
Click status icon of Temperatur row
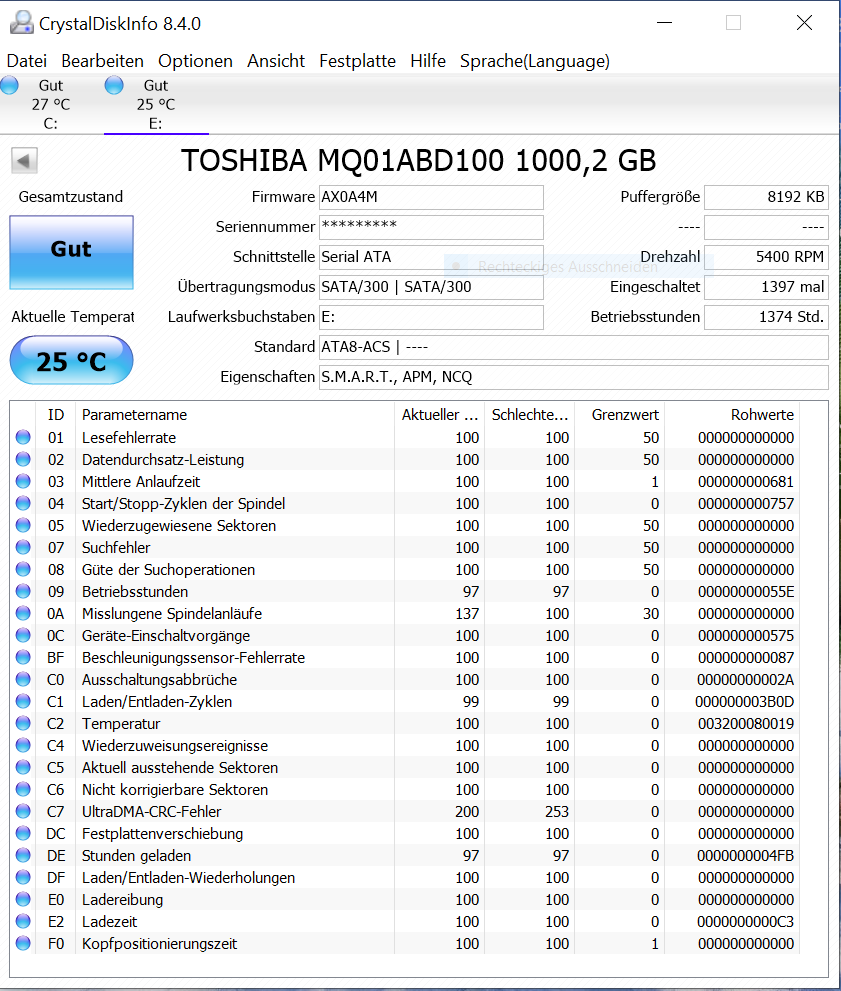23,723
